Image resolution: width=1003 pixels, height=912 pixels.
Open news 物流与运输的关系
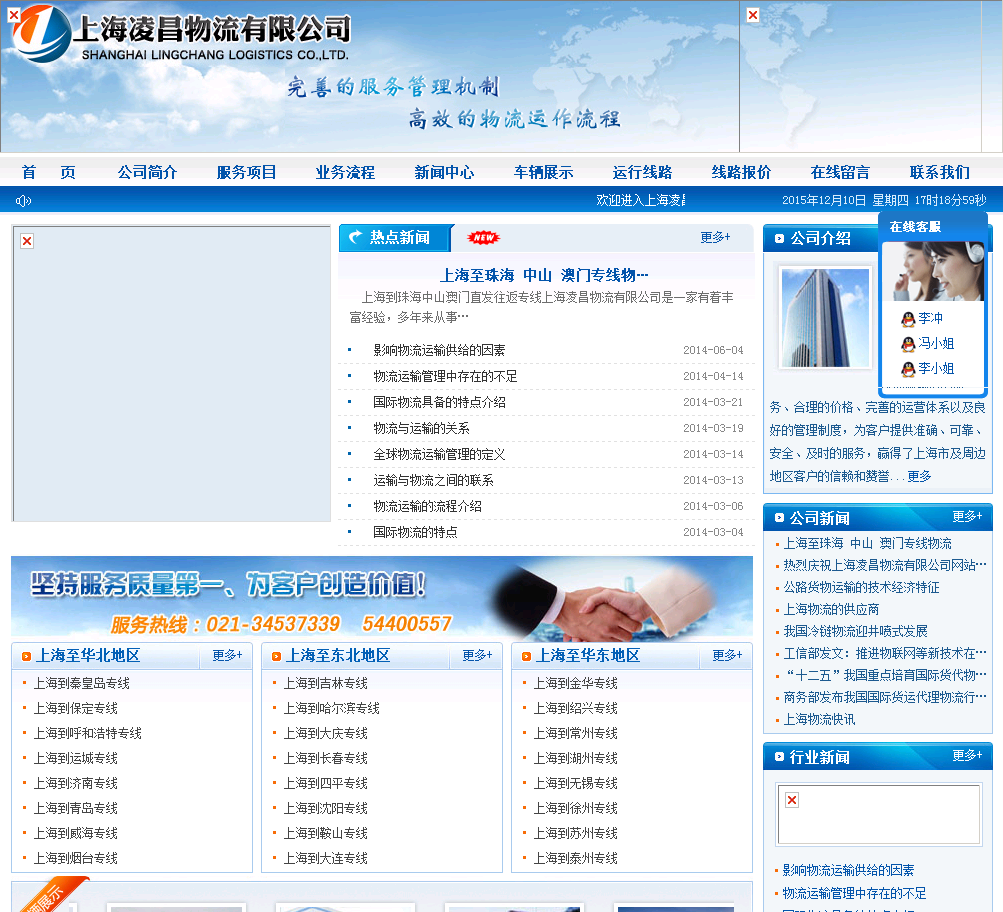pos(422,428)
